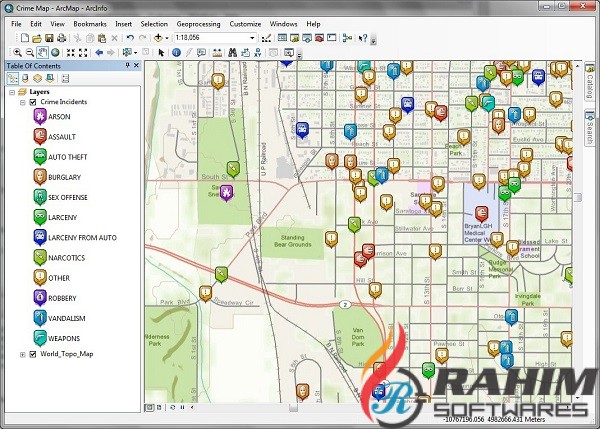This screenshot has width=600, height=429.
Task: Pin the Table Of Contents panel
Action: [127, 66]
